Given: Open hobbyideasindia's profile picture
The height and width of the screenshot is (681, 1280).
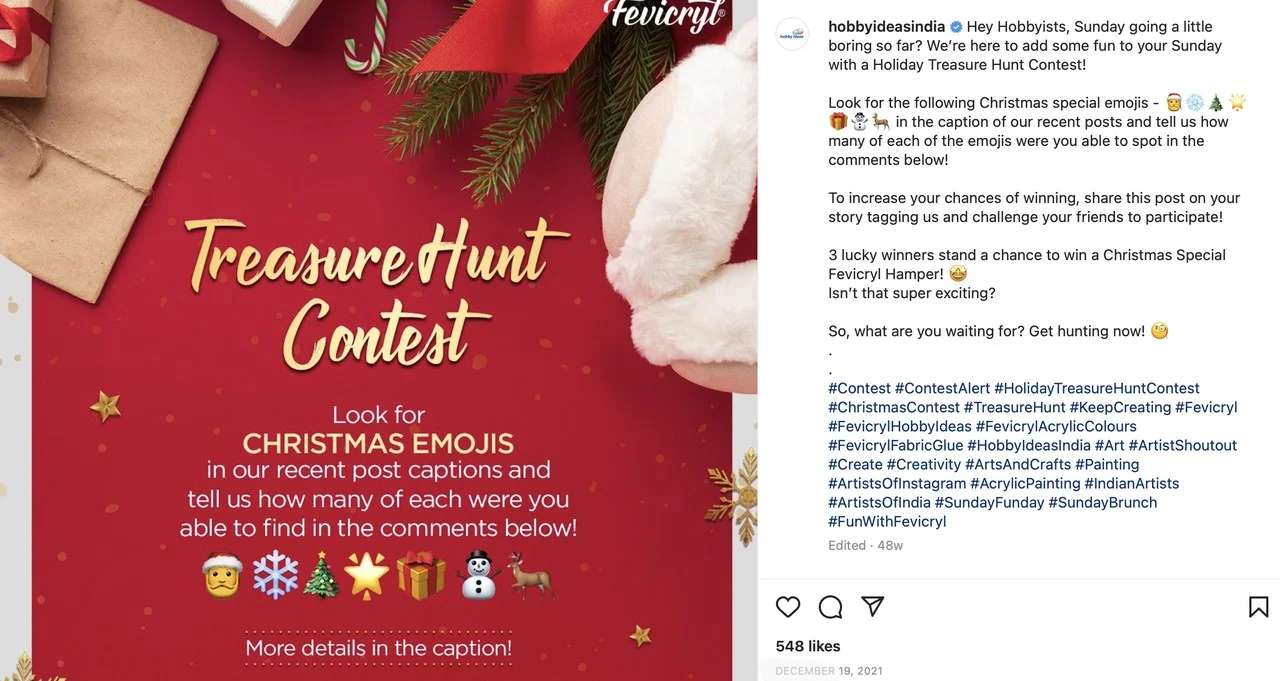Looking at the screenshot, I should [792, 34].
